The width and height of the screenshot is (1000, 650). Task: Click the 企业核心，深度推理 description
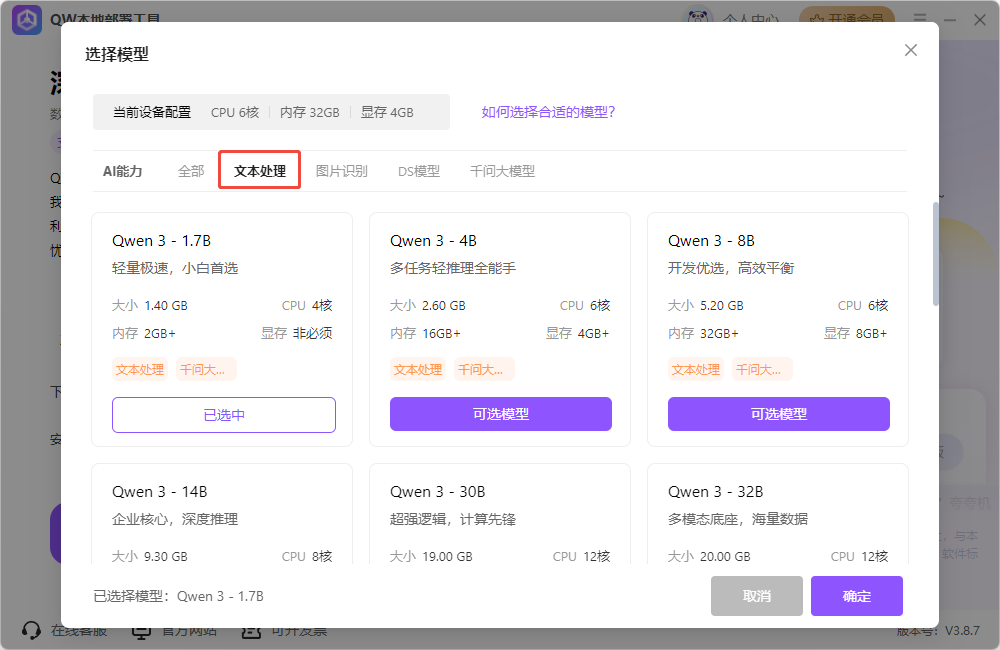pyautogui.click(x=175, y=519)
